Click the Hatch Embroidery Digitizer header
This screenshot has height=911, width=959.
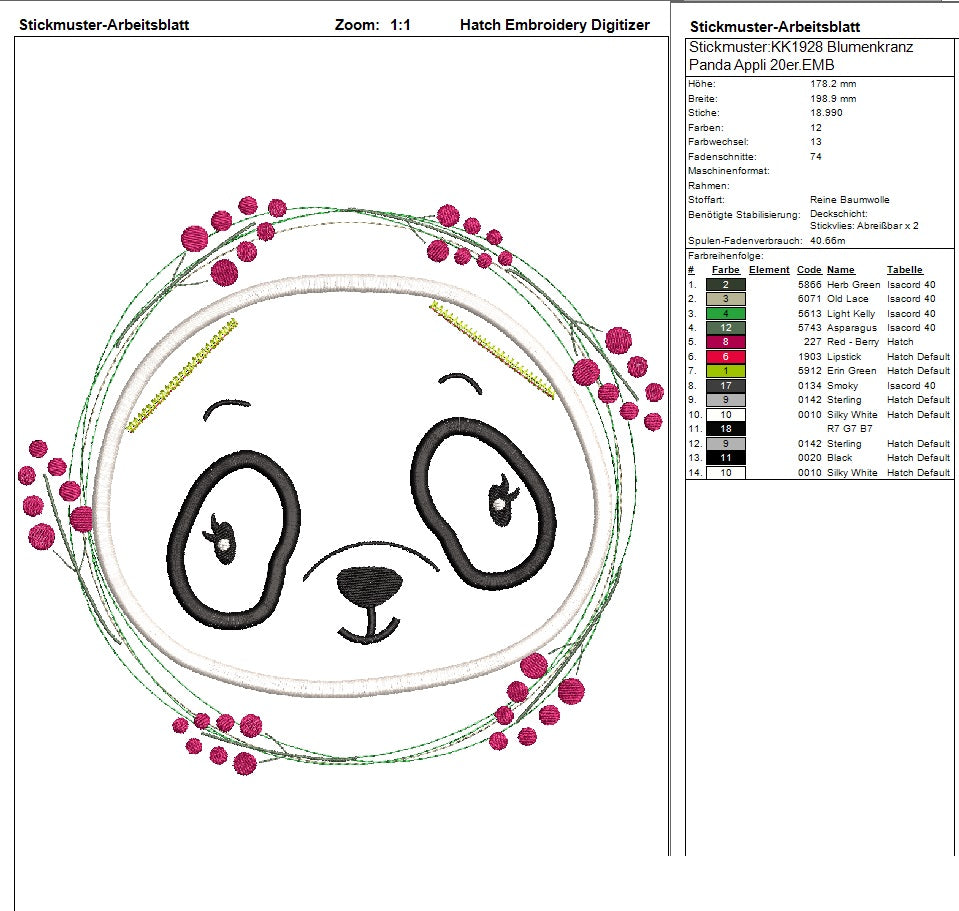pyautogui.click(x=555, y=25)
